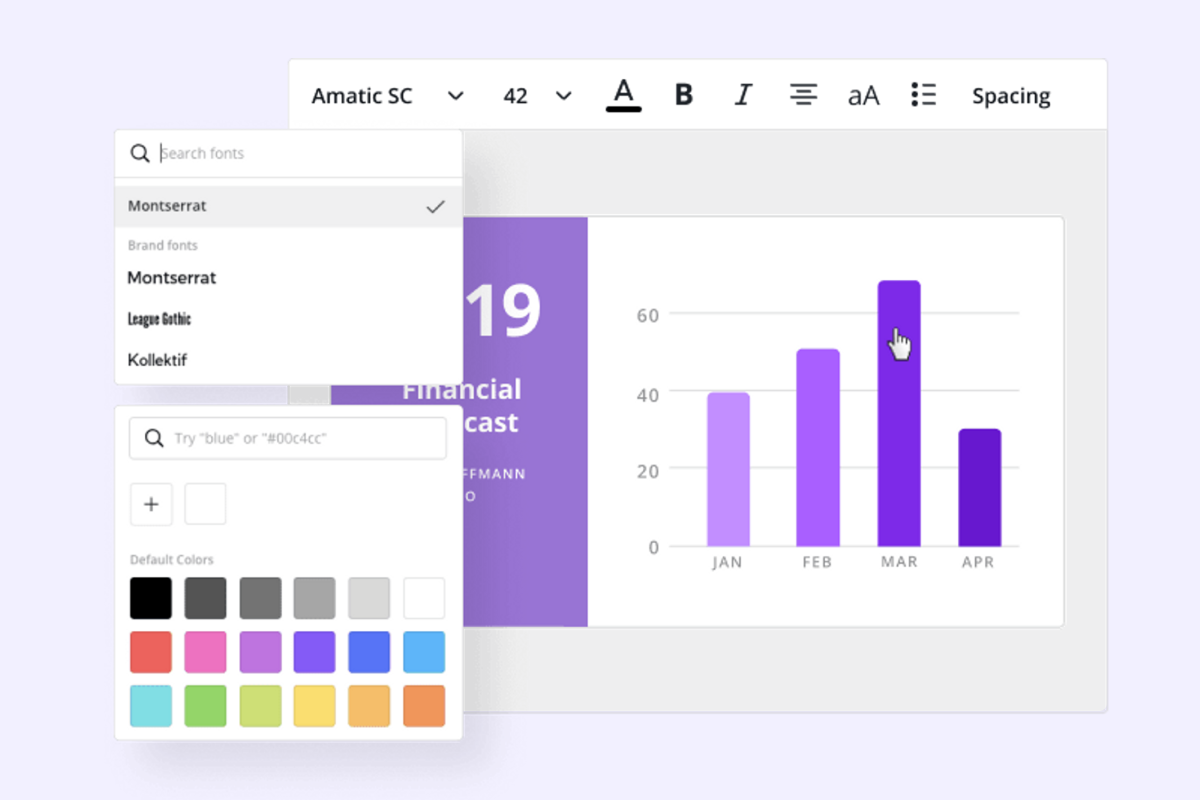1200x800 pixels.
Task: Open the Spacing options
Action: point(1011,95)
